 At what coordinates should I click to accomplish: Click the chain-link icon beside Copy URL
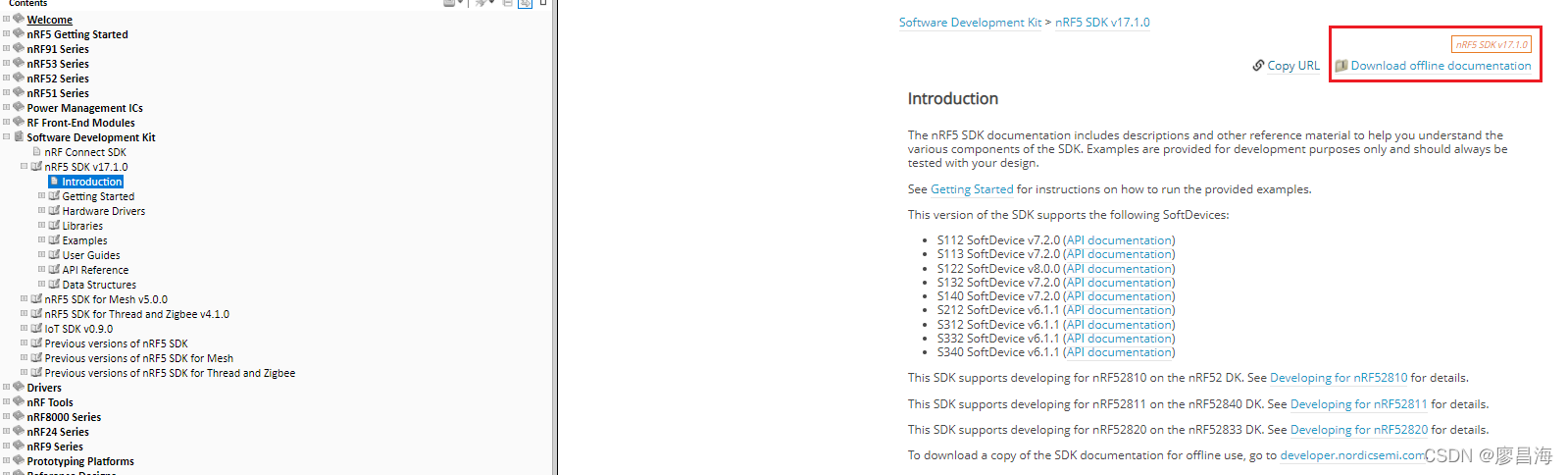1258,65
